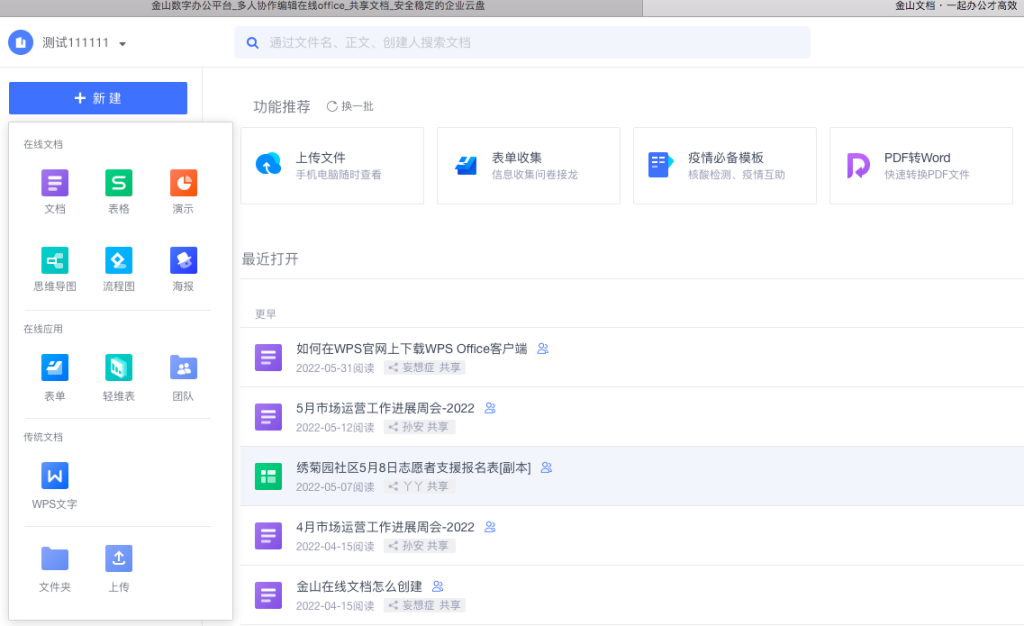The image size is (1024, 626).
Task: Open the 团队 team app
Action: coord(184,377)
